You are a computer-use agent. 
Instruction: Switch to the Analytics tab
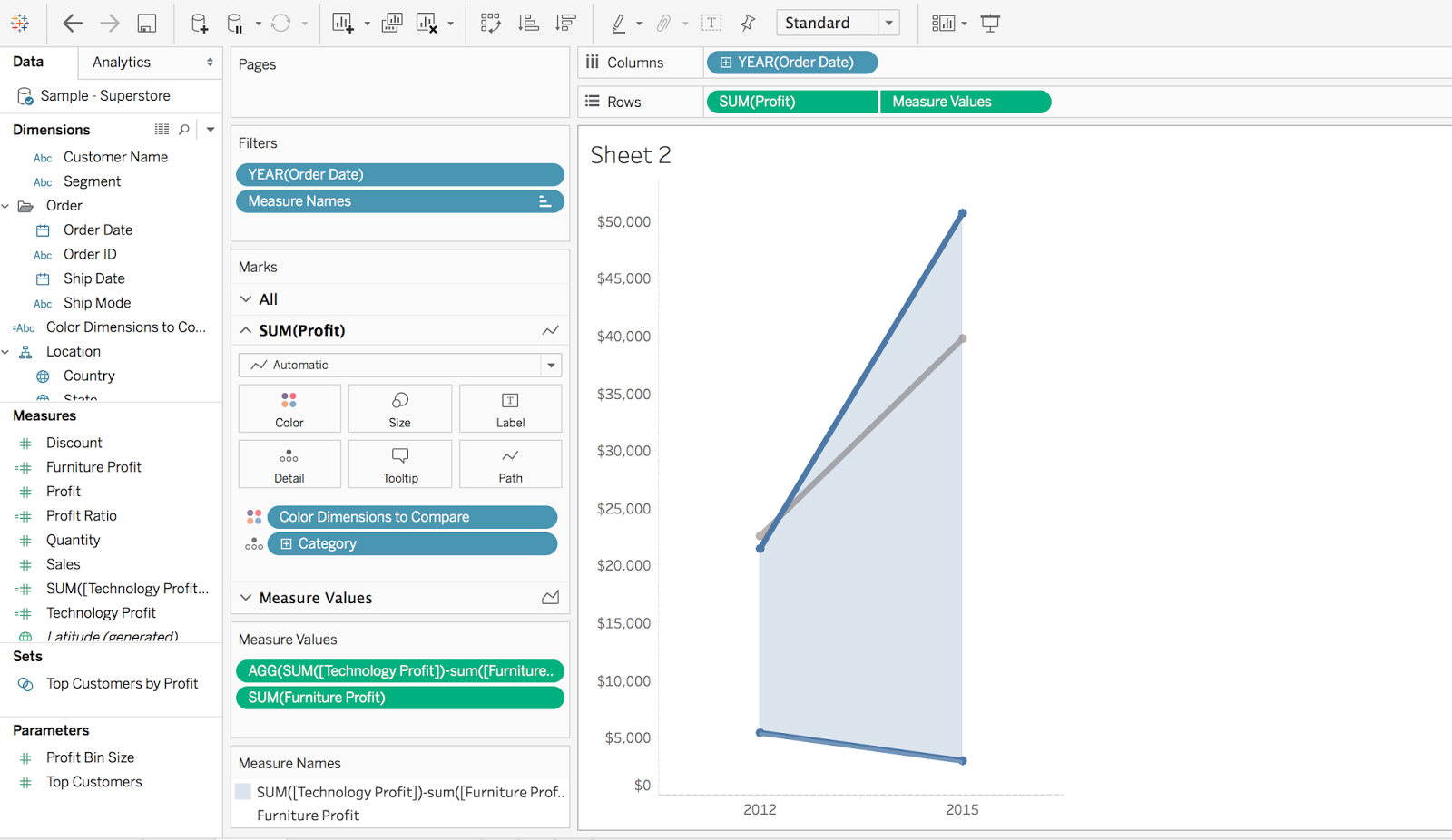[122, 62]
